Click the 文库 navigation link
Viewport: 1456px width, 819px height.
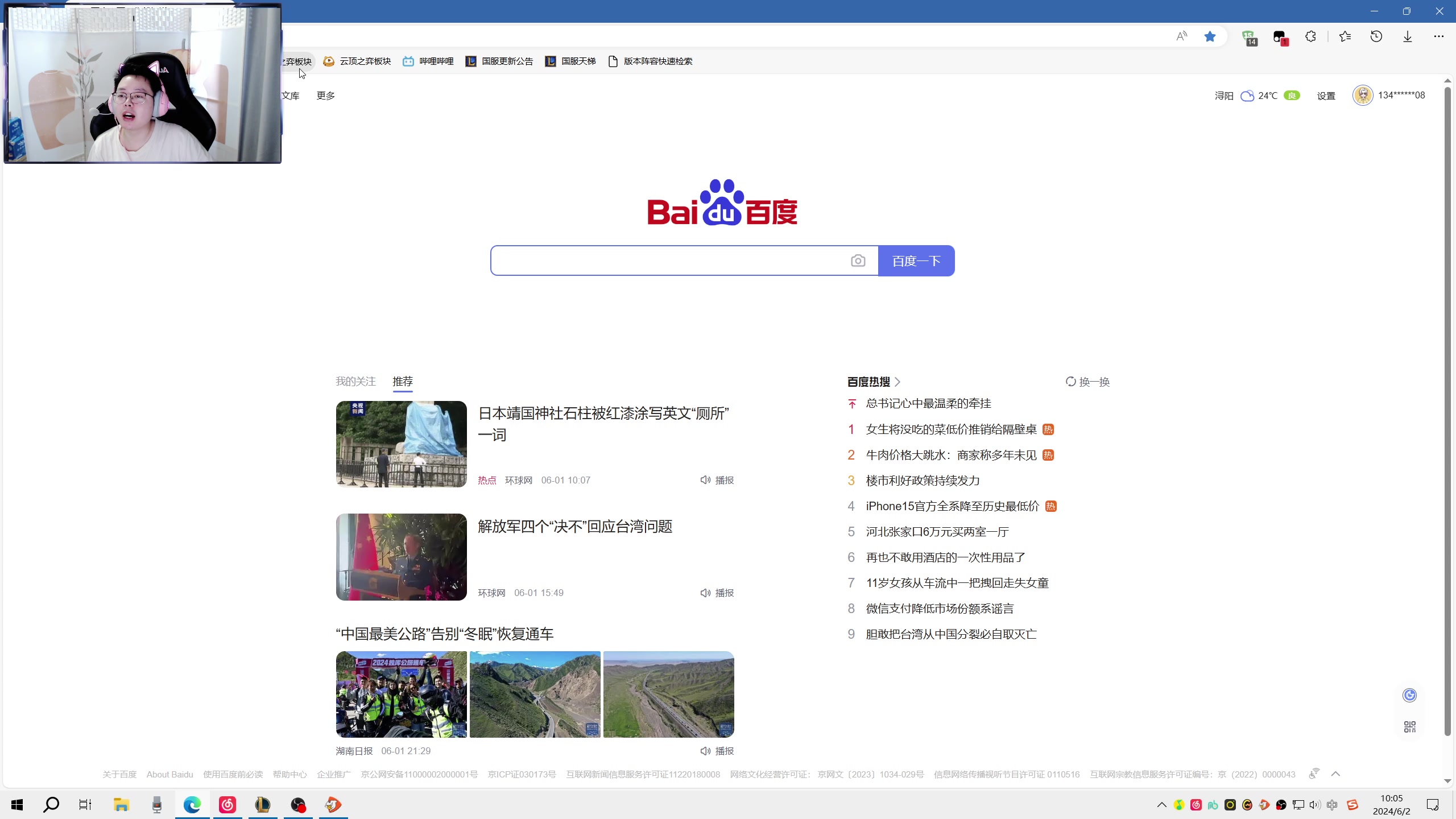[x=291, y=96]
